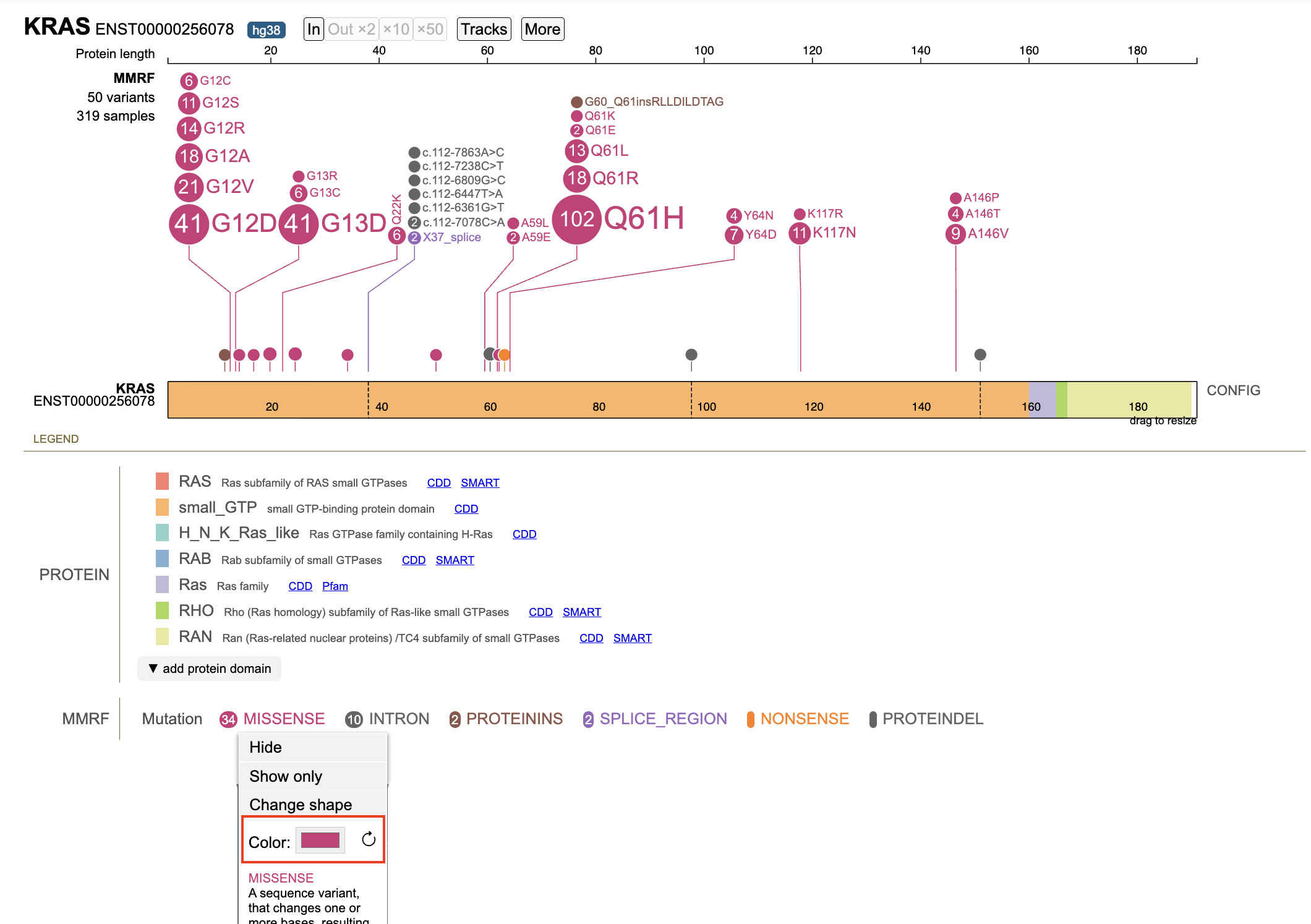Open the MISSENSE color picker swatch

pos(320,840)
